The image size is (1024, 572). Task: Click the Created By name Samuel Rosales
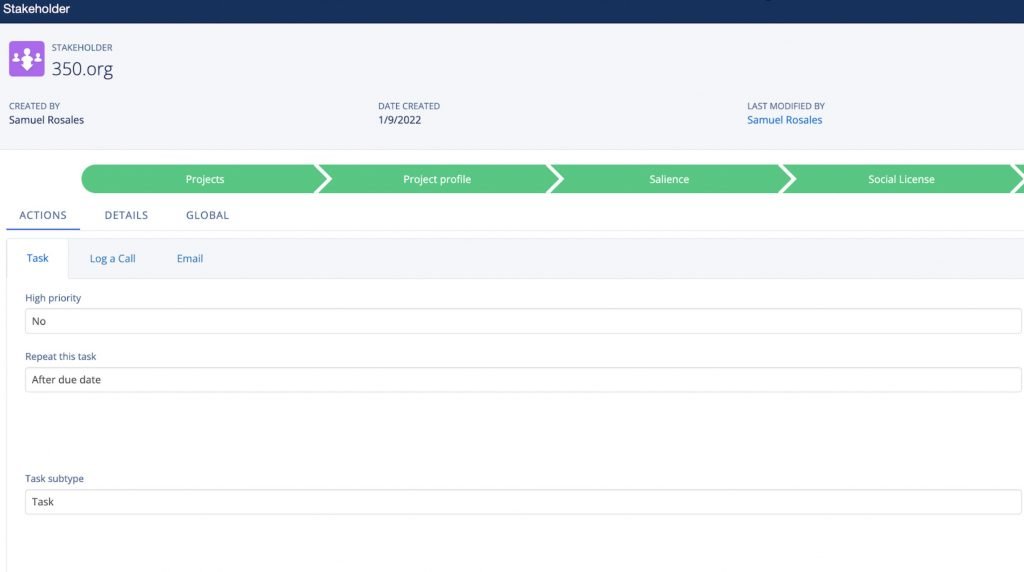46,120
